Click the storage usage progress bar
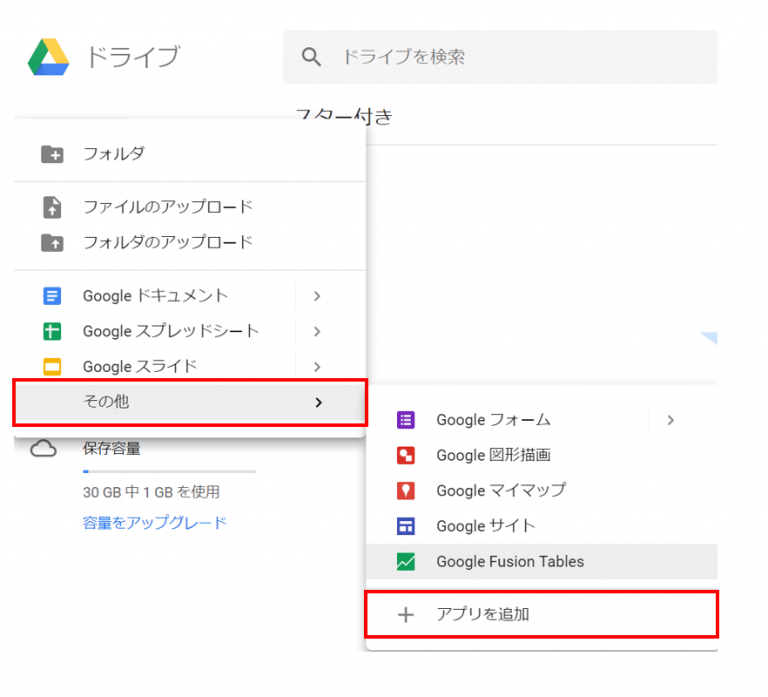This screenshot has width=768, height=697. 169,472
